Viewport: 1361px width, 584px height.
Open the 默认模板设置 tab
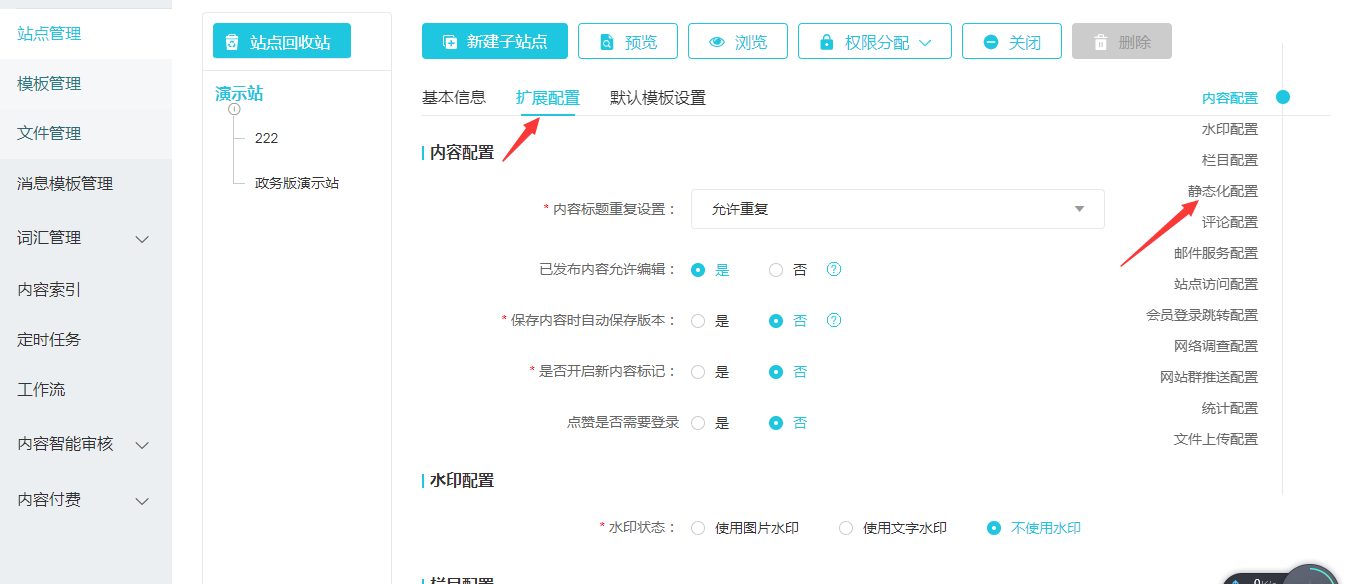coord(658,97)
